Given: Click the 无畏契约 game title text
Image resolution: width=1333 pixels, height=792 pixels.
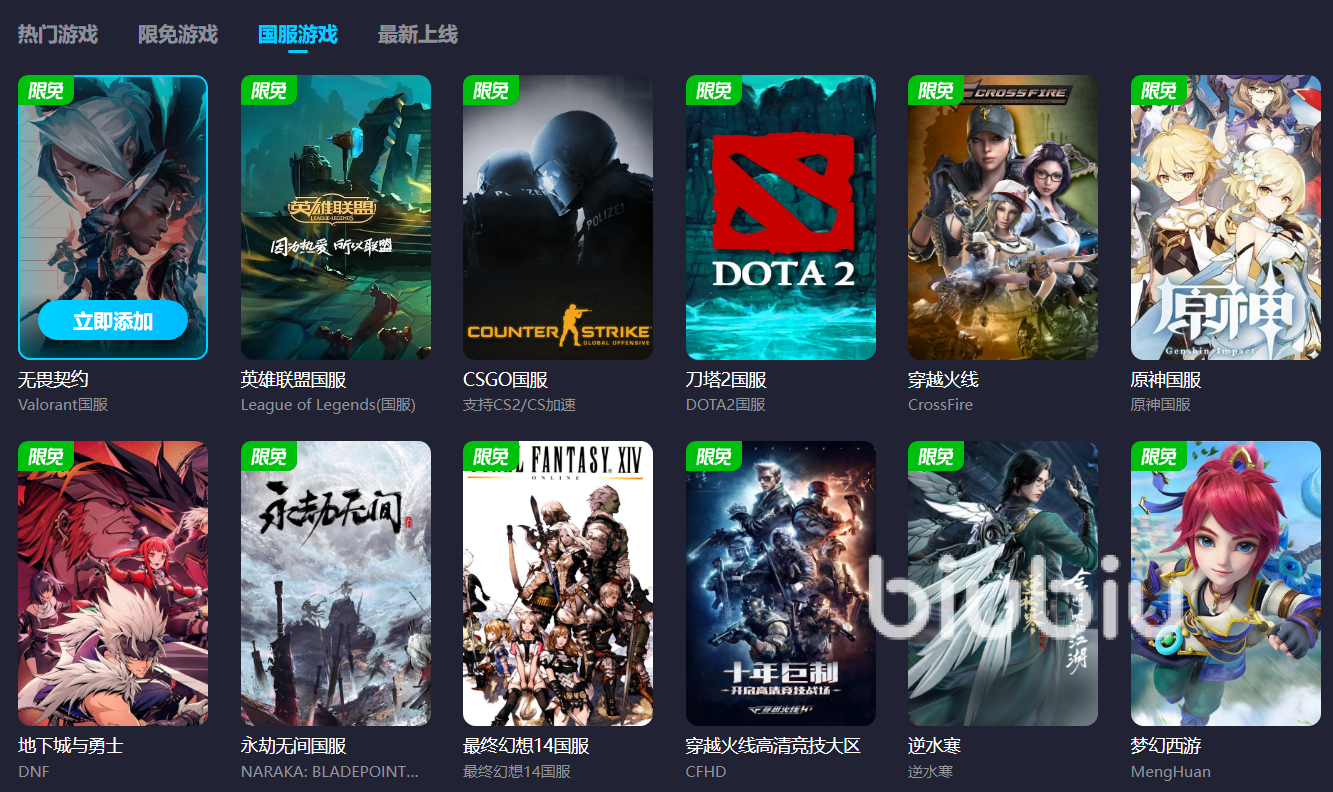Looking at the screenshot, I should [54, 380].
